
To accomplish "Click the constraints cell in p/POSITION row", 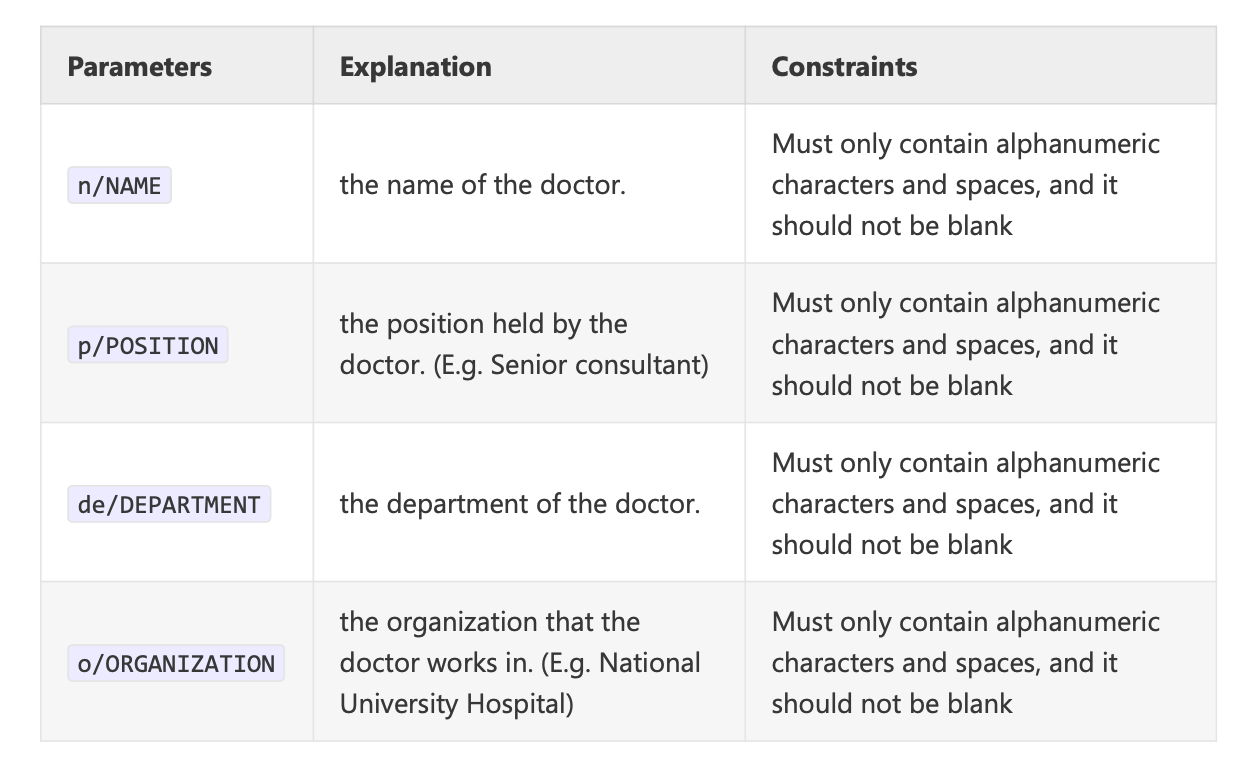I will click(x=965, y=344).
